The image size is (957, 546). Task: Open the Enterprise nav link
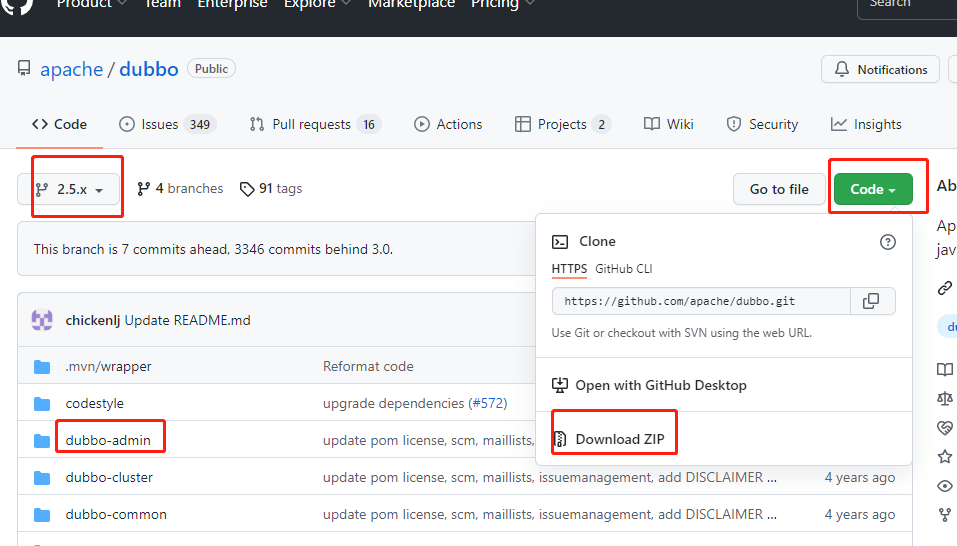233,4
